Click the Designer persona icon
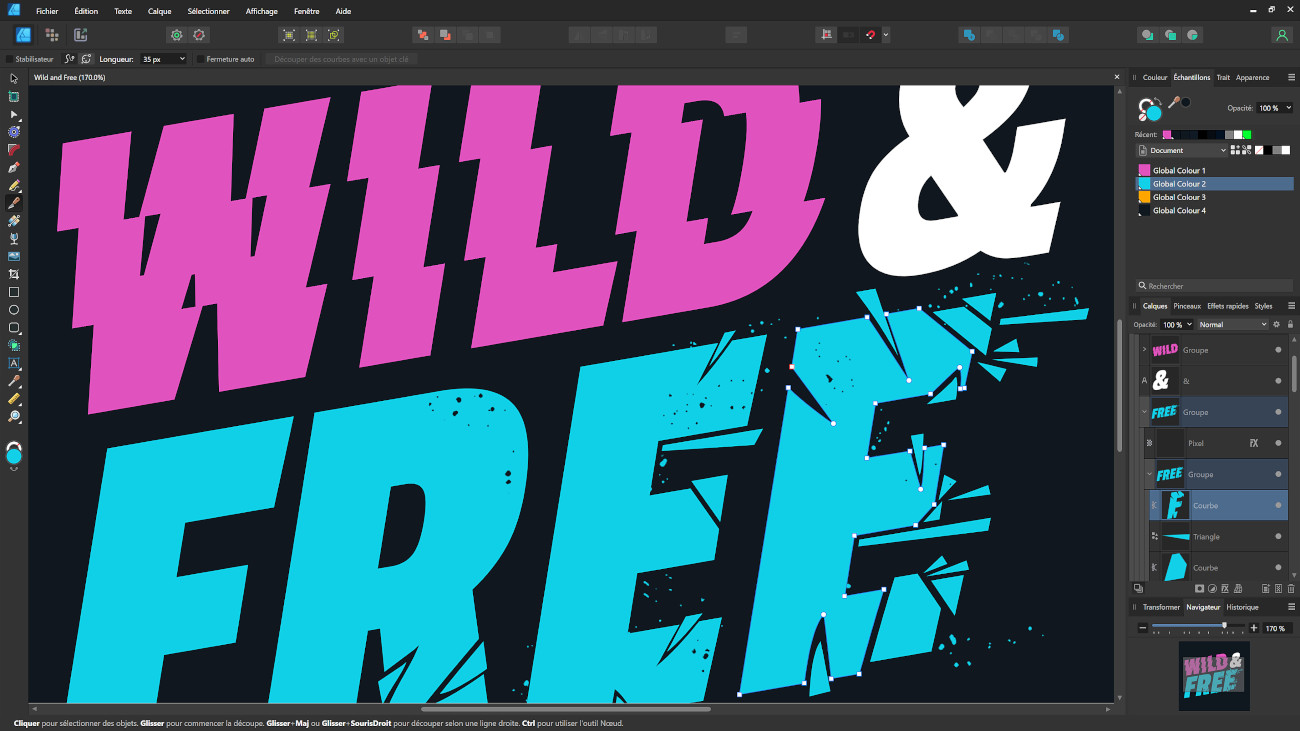Image resolution: width=1300 pixels, height=731 pixels. coord(23,35)
